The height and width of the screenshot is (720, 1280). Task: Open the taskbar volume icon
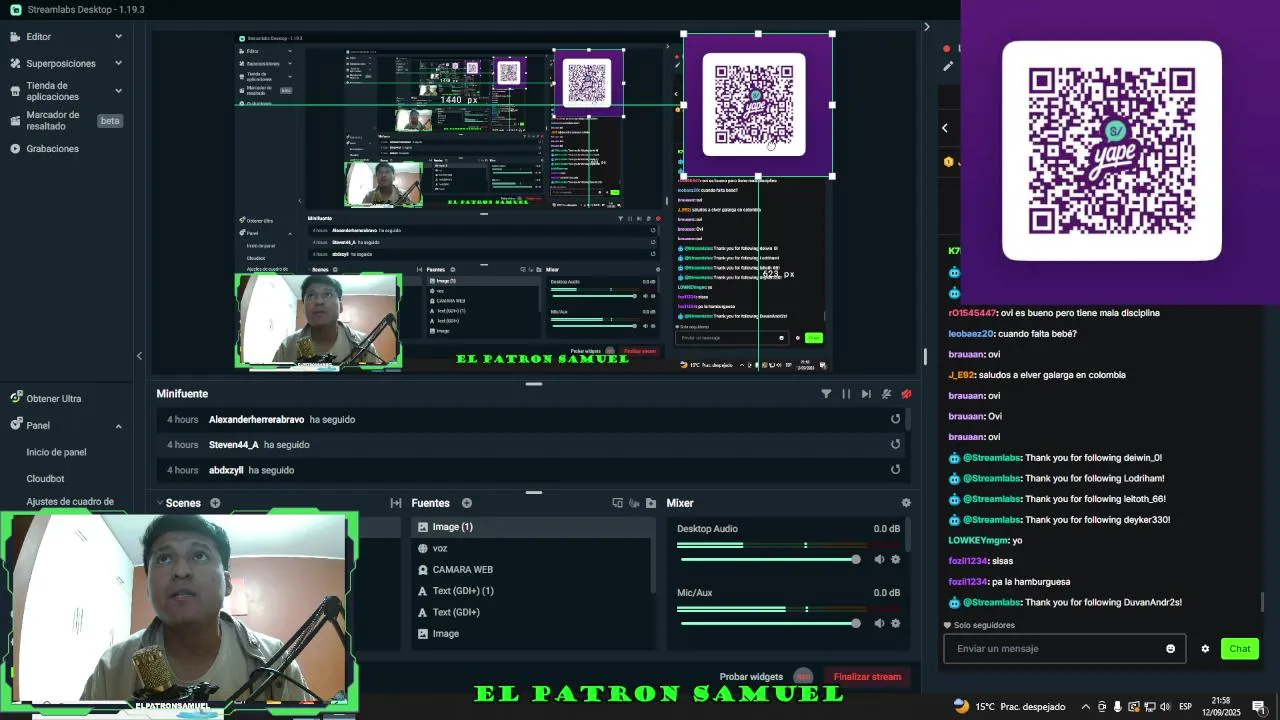click(1165, 707)
